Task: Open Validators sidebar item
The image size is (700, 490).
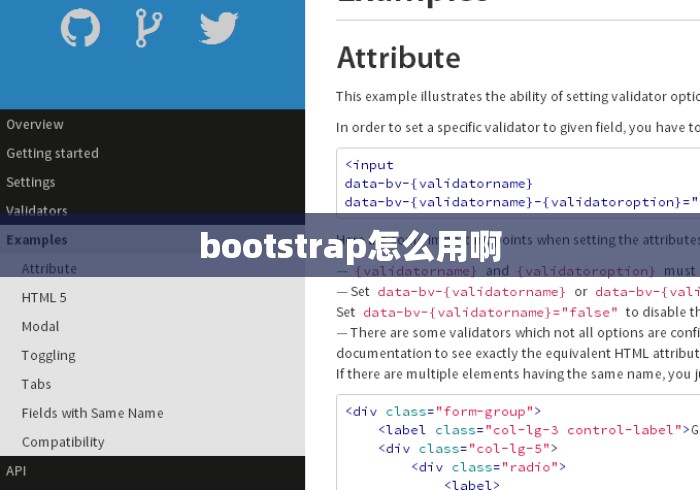Action: pyautogui.click(x=37, y=211)
